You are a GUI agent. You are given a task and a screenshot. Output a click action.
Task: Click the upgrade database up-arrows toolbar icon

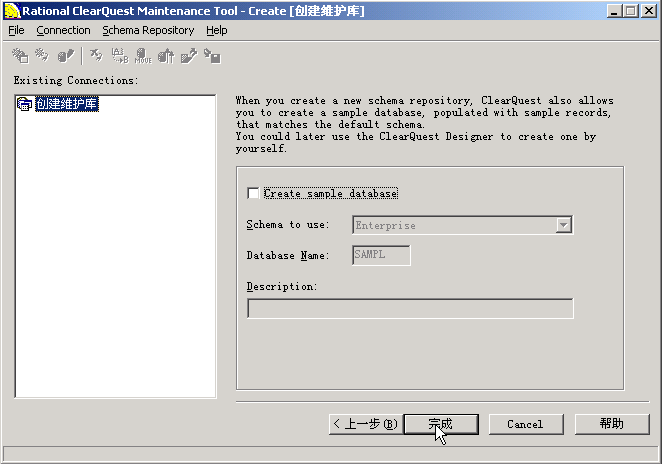point(166,56)
